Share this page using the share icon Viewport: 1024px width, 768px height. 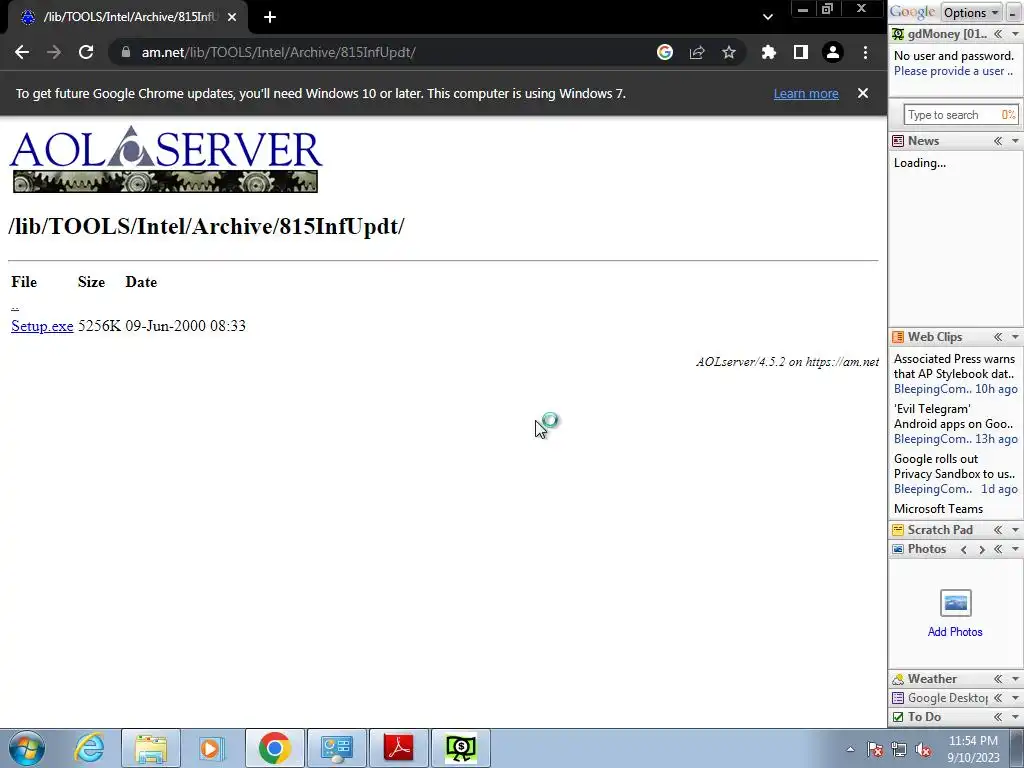697,52
